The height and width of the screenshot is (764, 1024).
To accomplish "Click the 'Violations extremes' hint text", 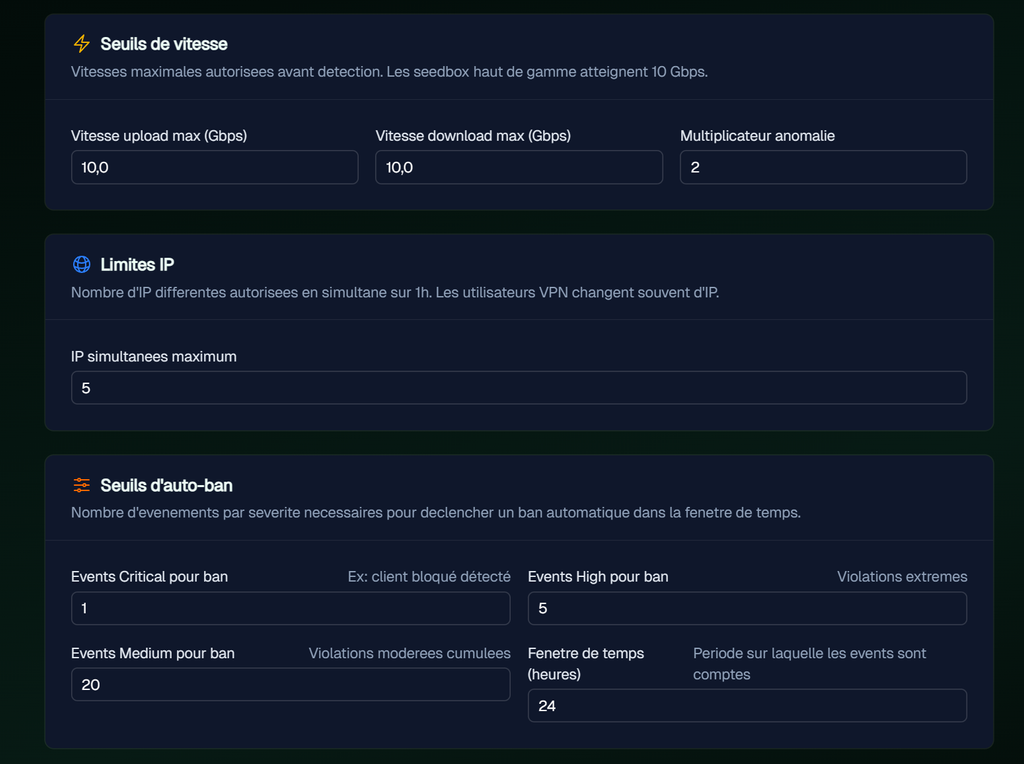I will click(902, 577).
